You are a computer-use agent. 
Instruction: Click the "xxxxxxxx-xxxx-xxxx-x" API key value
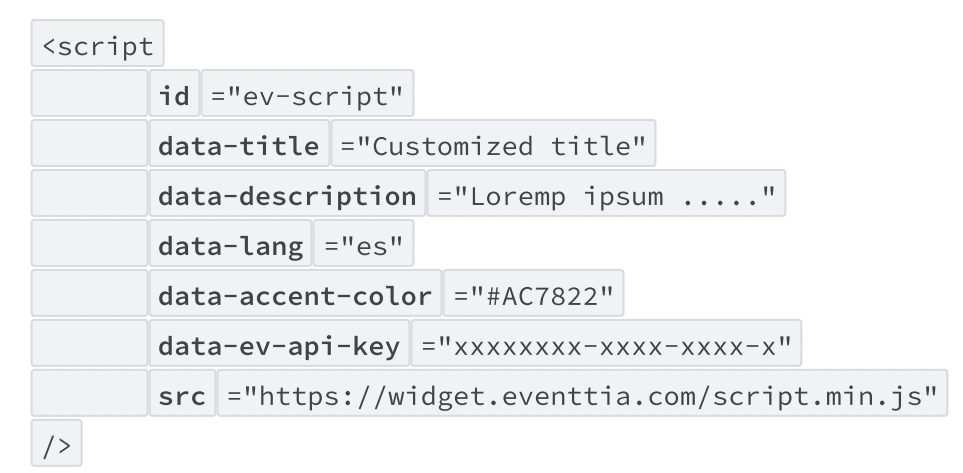(606, 347)
